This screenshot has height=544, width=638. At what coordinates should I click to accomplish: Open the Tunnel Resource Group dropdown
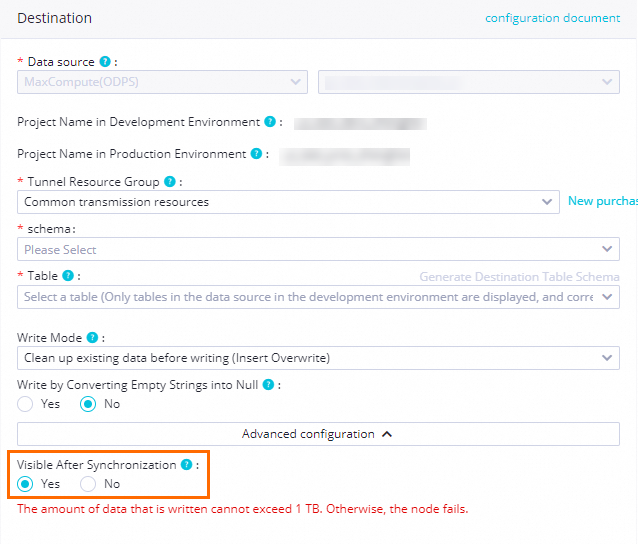(288, 202)
